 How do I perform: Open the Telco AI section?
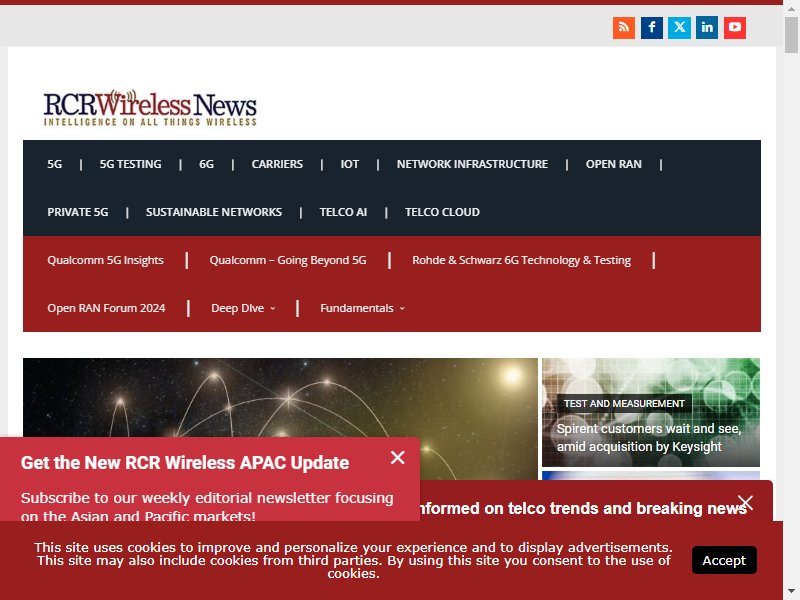point(343,212)
